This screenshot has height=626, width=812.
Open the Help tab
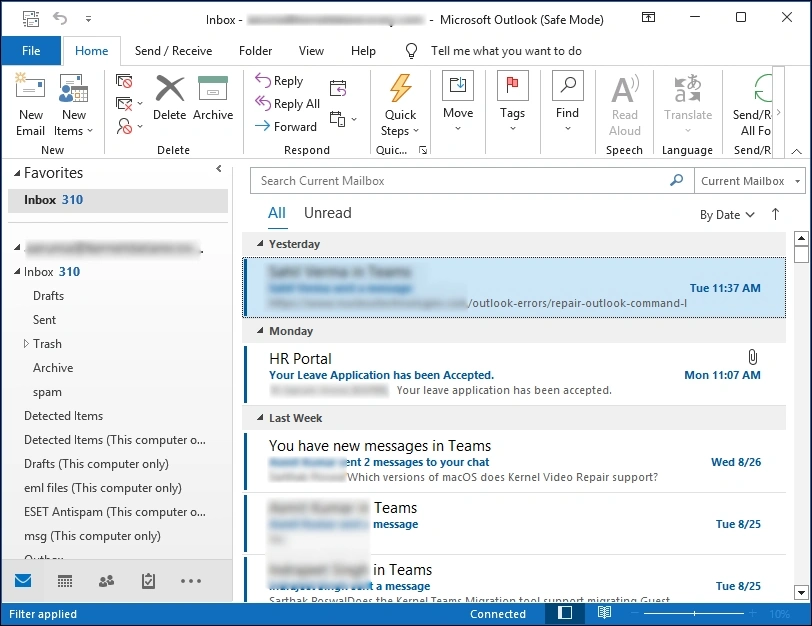363,51
